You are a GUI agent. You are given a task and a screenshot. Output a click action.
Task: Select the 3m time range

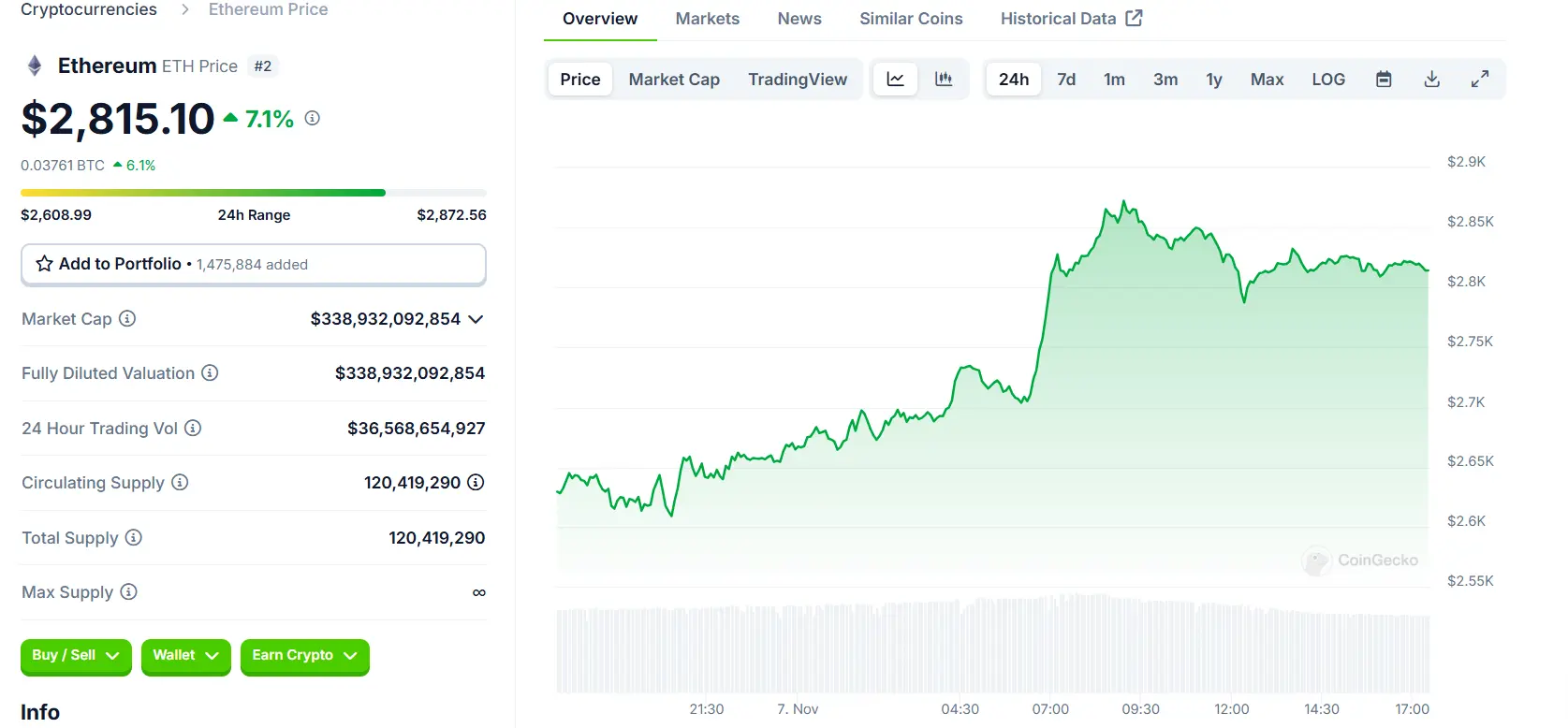point(1165,80)
